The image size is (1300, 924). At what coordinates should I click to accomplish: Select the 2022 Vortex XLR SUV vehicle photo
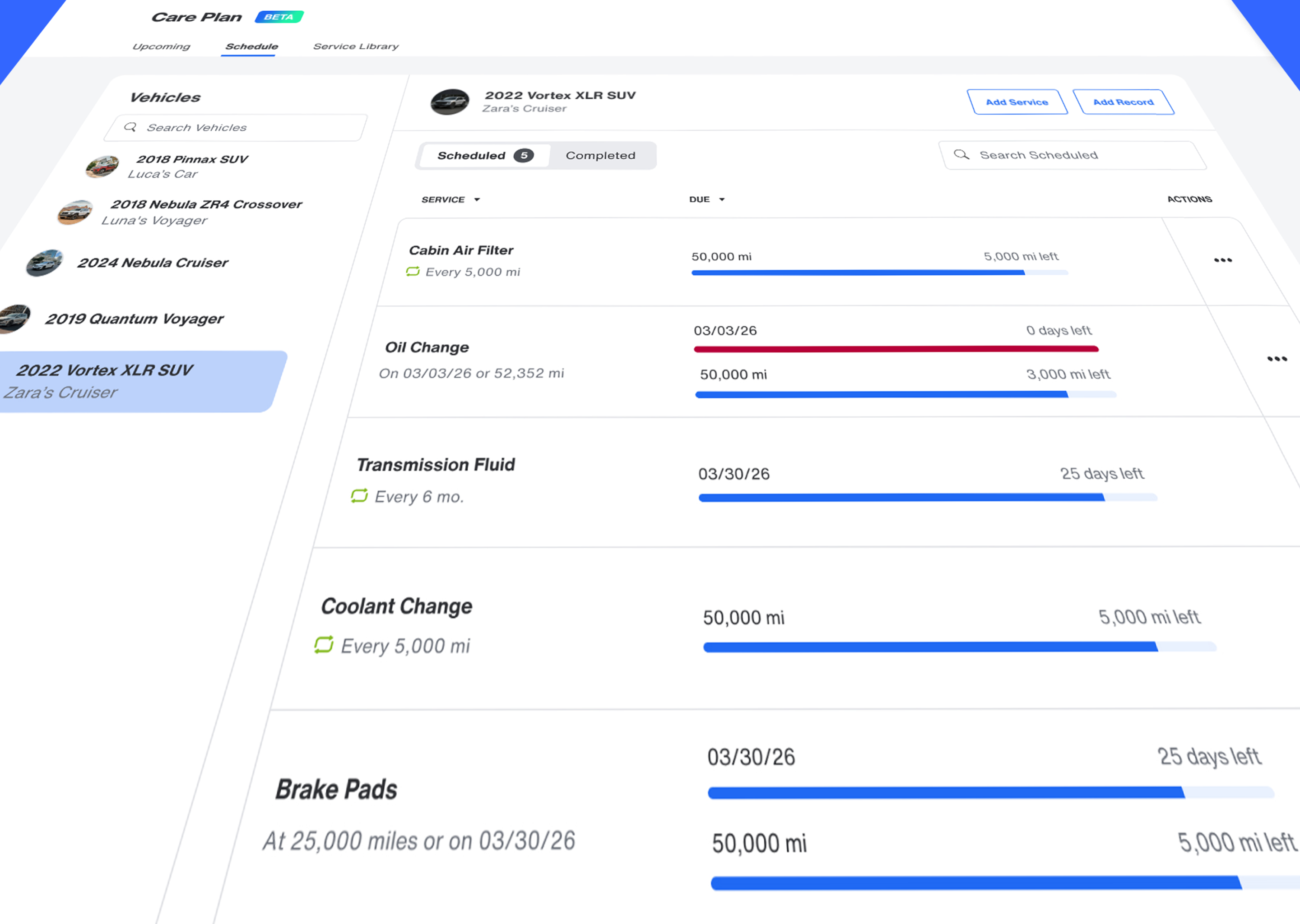tap(449, 101)
